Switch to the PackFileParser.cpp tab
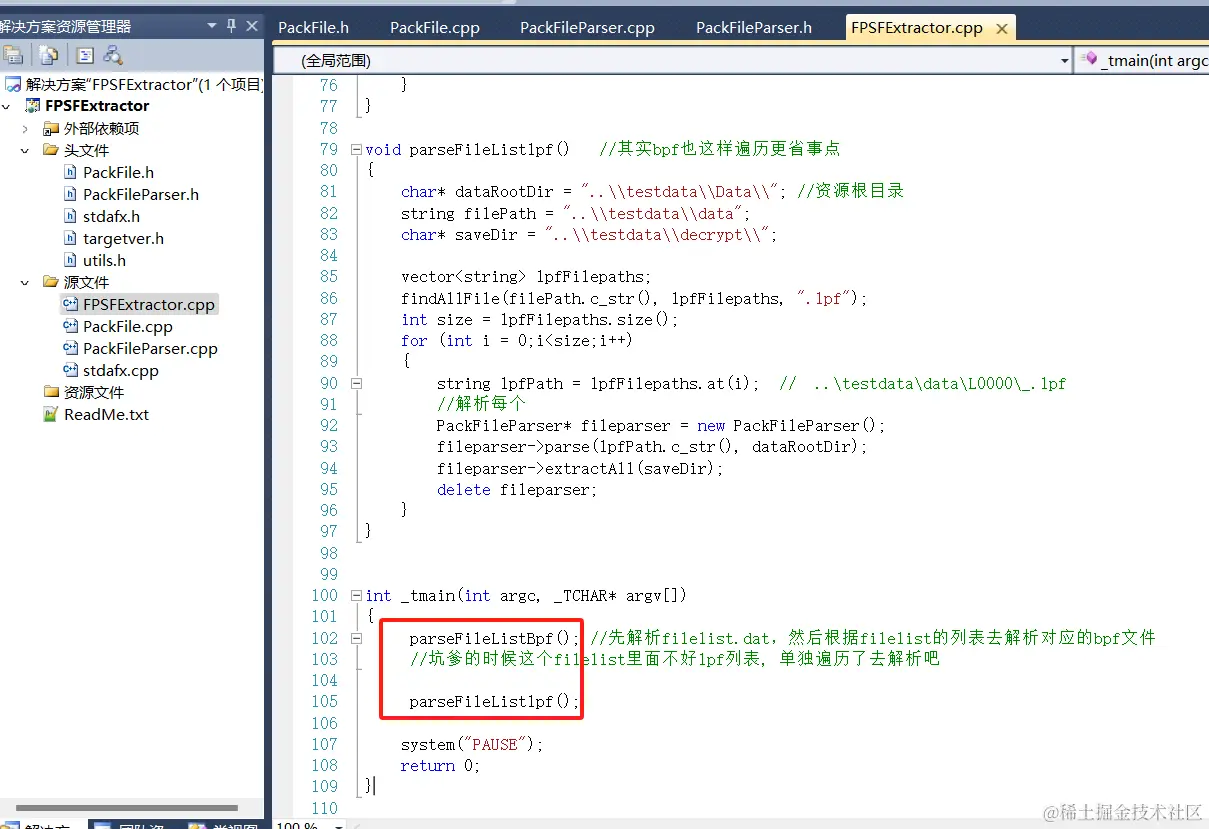 coord(587,28)
